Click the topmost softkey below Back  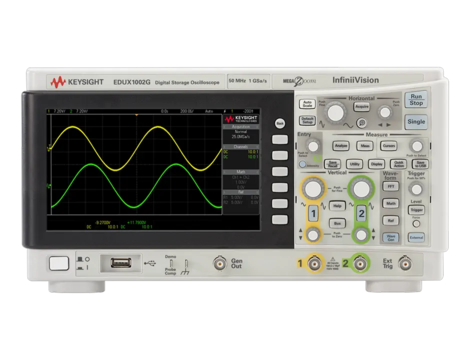280,139
